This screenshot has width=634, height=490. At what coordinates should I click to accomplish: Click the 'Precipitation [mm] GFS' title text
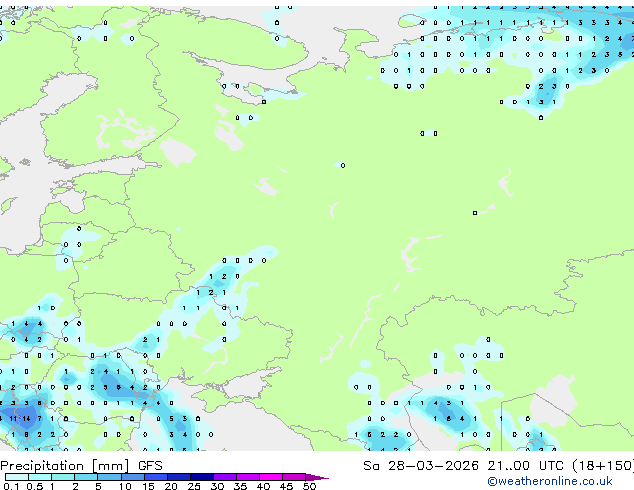pyautogui.click(x=81, y=466)
